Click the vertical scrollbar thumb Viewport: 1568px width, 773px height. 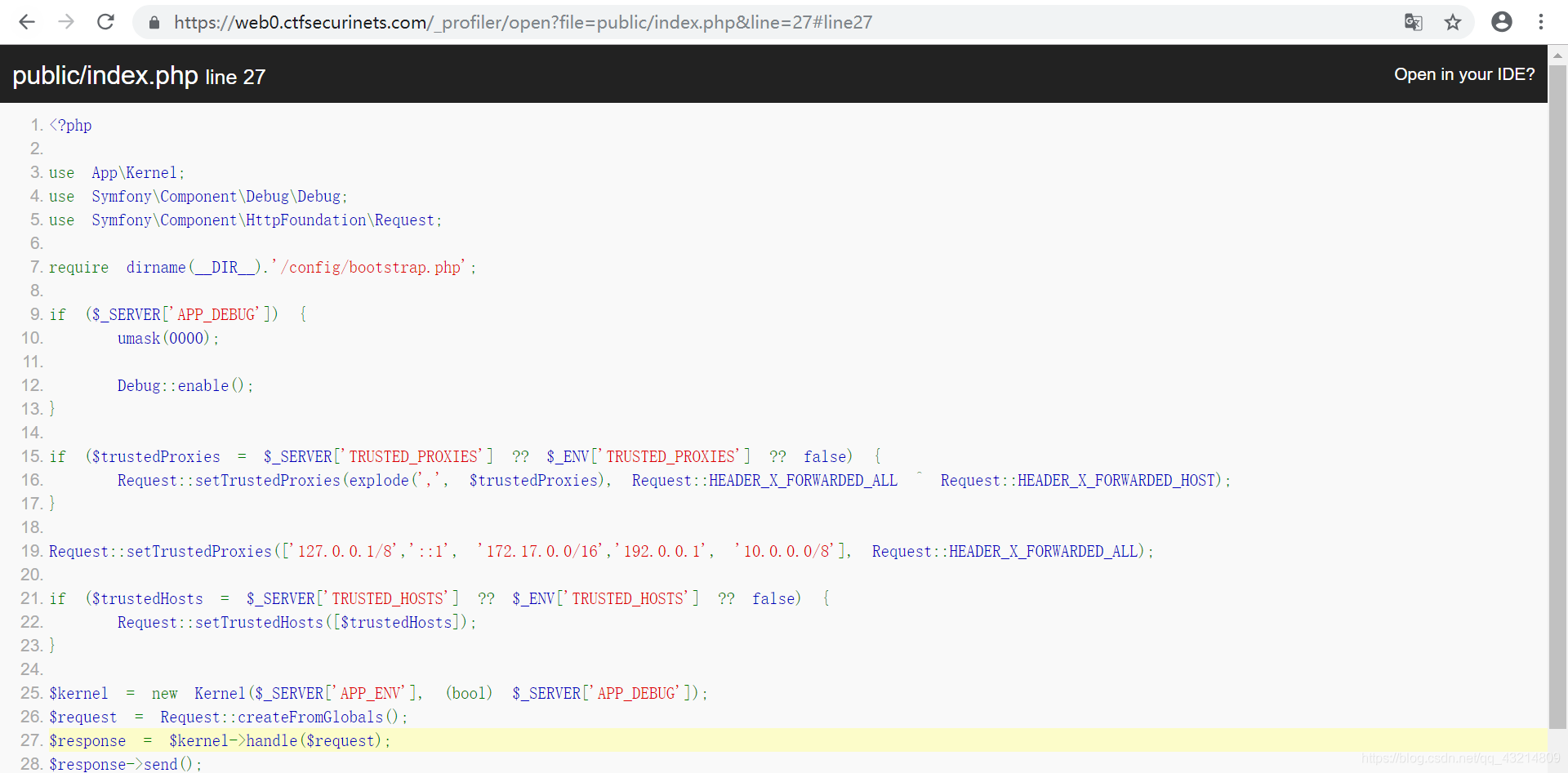click(x=1557, y=397)
